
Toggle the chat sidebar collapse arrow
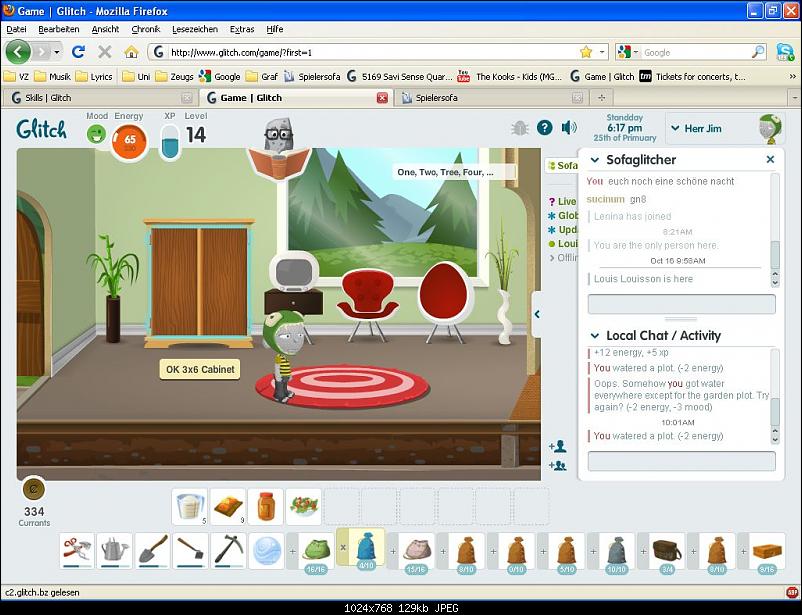[x=537, y=314]
